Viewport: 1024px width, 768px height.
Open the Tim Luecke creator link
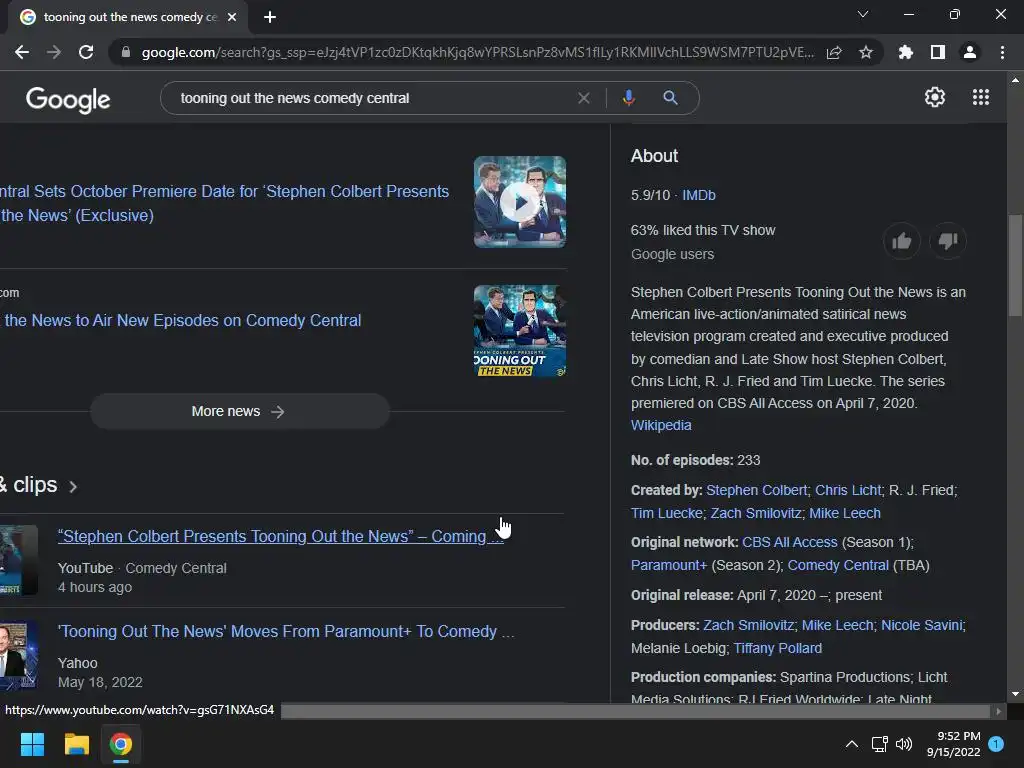[667, 513]
